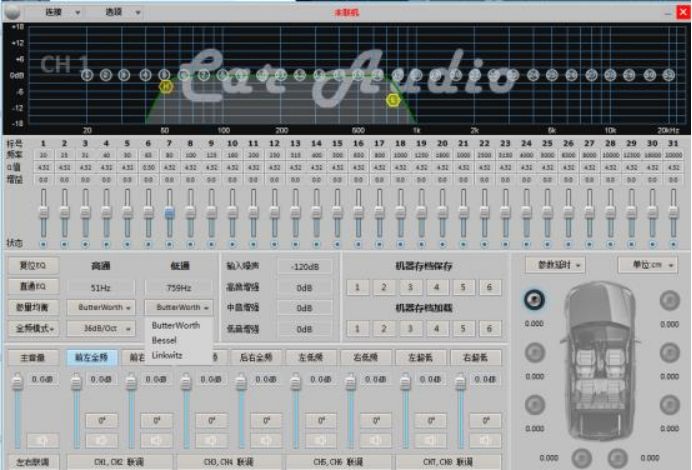Viewport: 692px width, 470px height.
Task: Toggle status button under EQ band 7
Action: coord(169,244)
